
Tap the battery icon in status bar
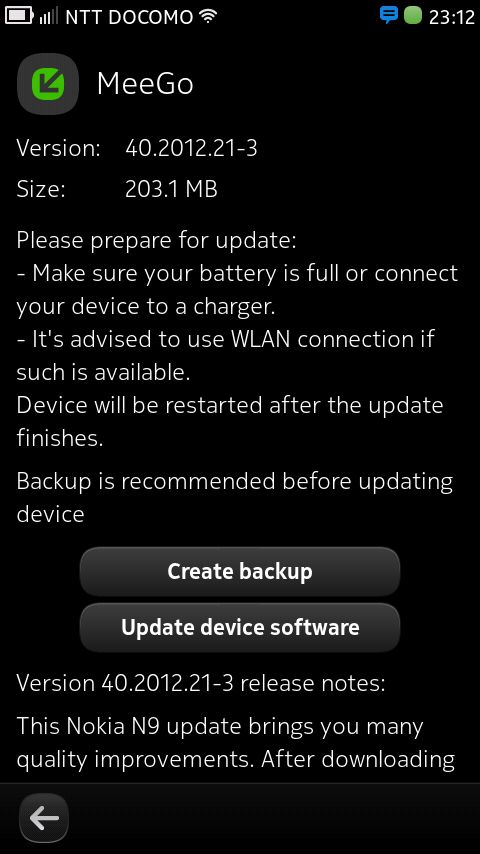click(19, 16)
